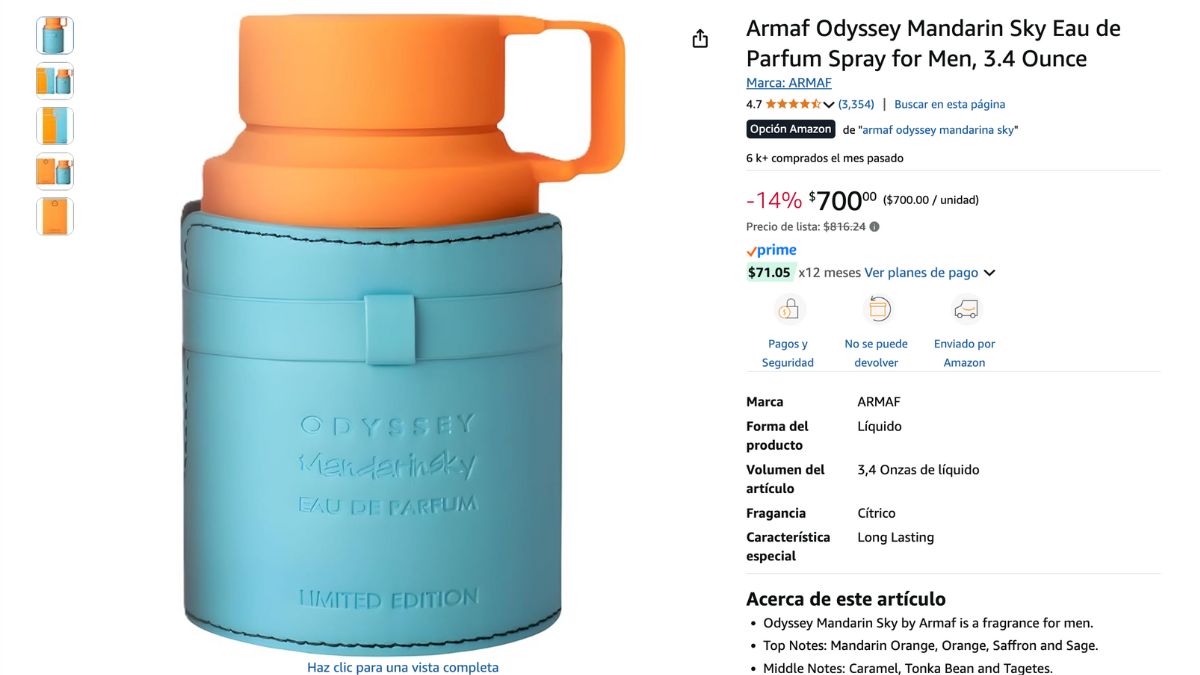
Task: Open the Marca: ARMAF brand link
Action: (x=788, y=83)
